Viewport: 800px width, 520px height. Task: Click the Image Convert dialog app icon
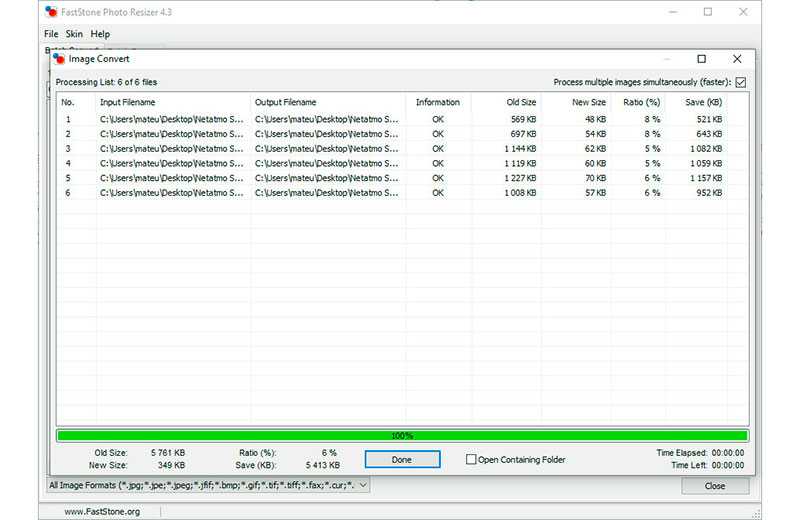pyautogui.click(x=59, y=59)
